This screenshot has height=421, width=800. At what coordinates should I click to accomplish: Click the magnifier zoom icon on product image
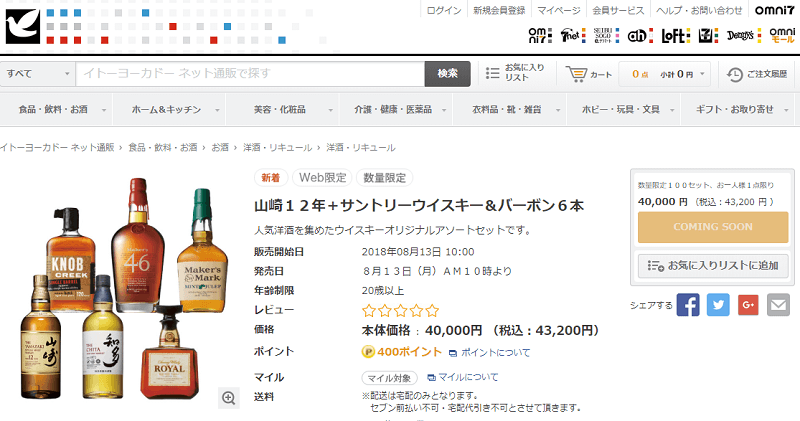coord(229,398)
